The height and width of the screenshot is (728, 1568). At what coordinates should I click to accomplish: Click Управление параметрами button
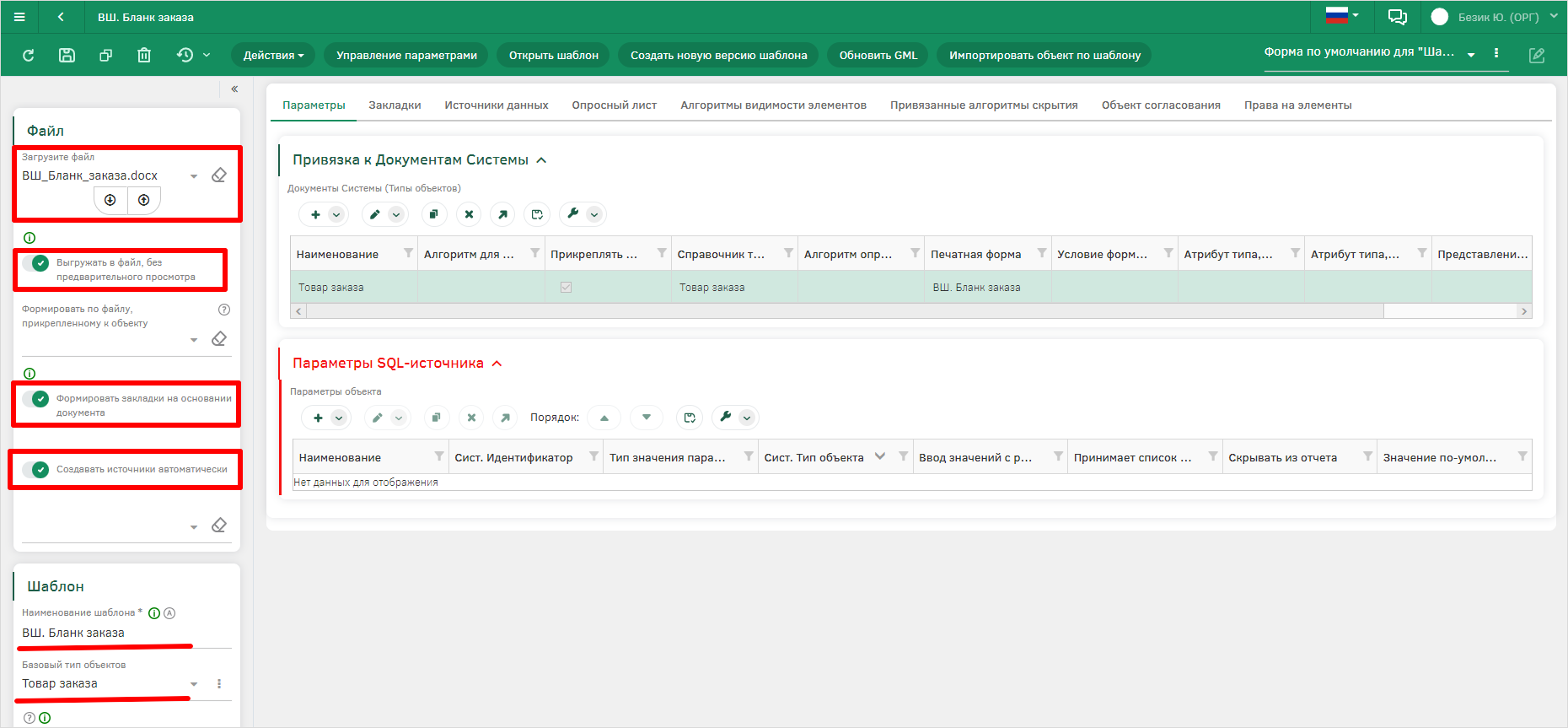point(406,55)
